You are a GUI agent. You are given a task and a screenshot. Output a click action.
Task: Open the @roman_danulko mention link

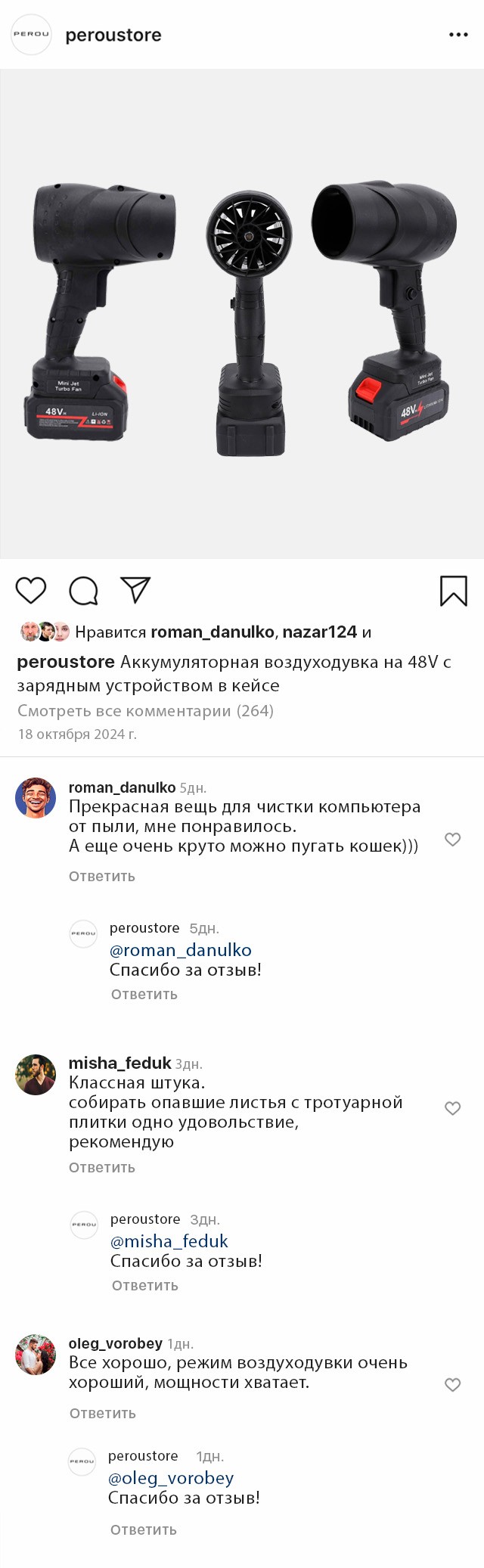[x=180, y=950]
